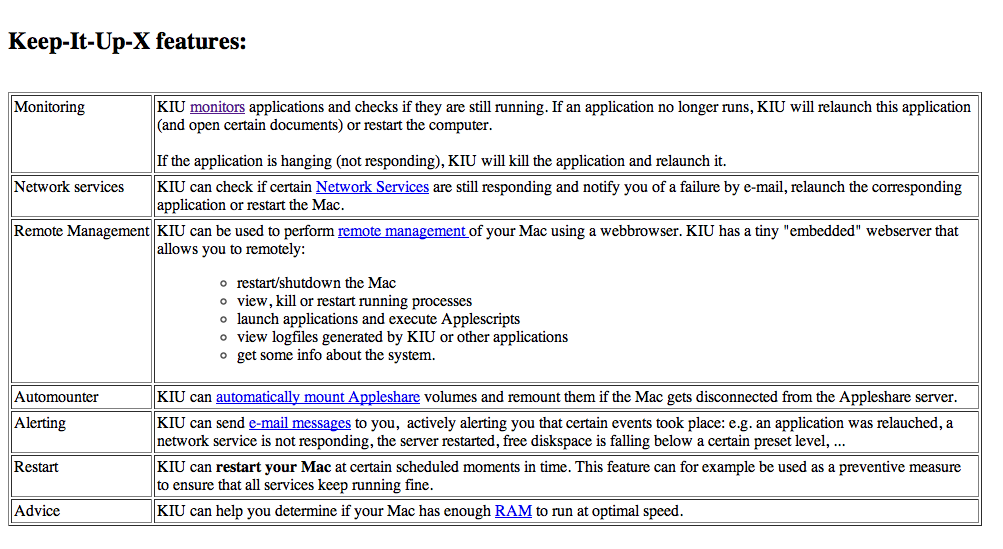Select the "Network services" row label

(x=69, y=187)
